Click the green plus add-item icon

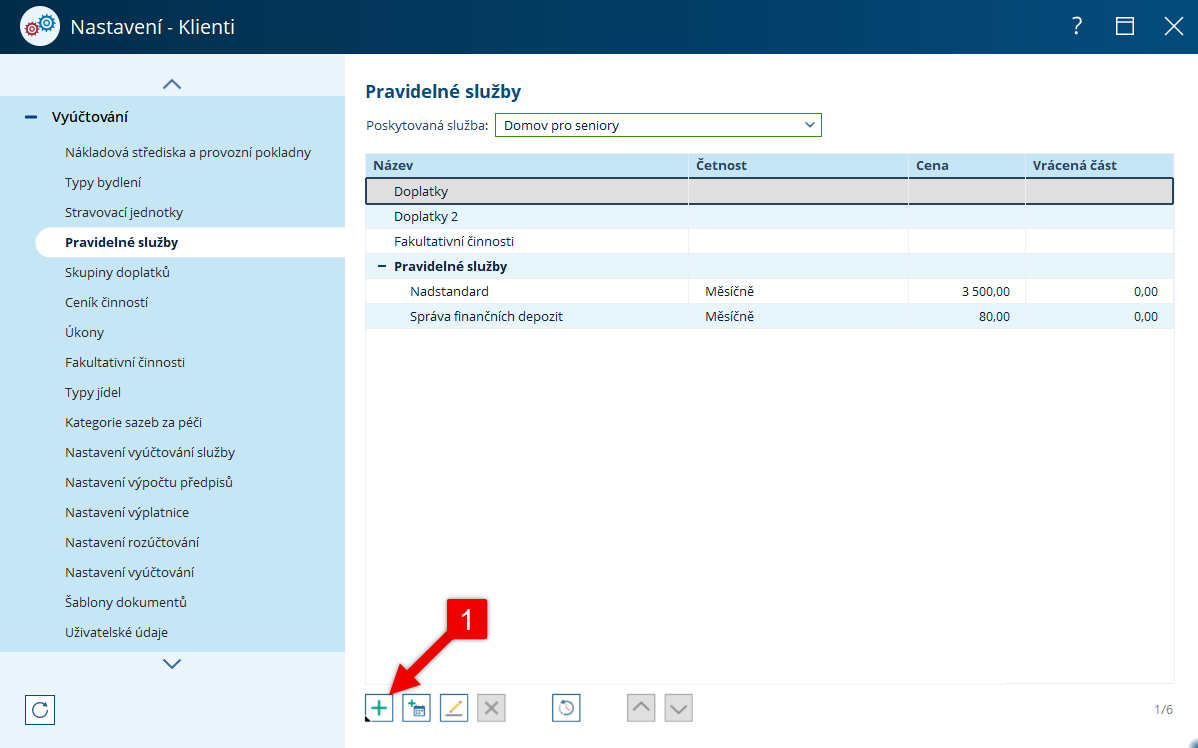pos(379,708)
